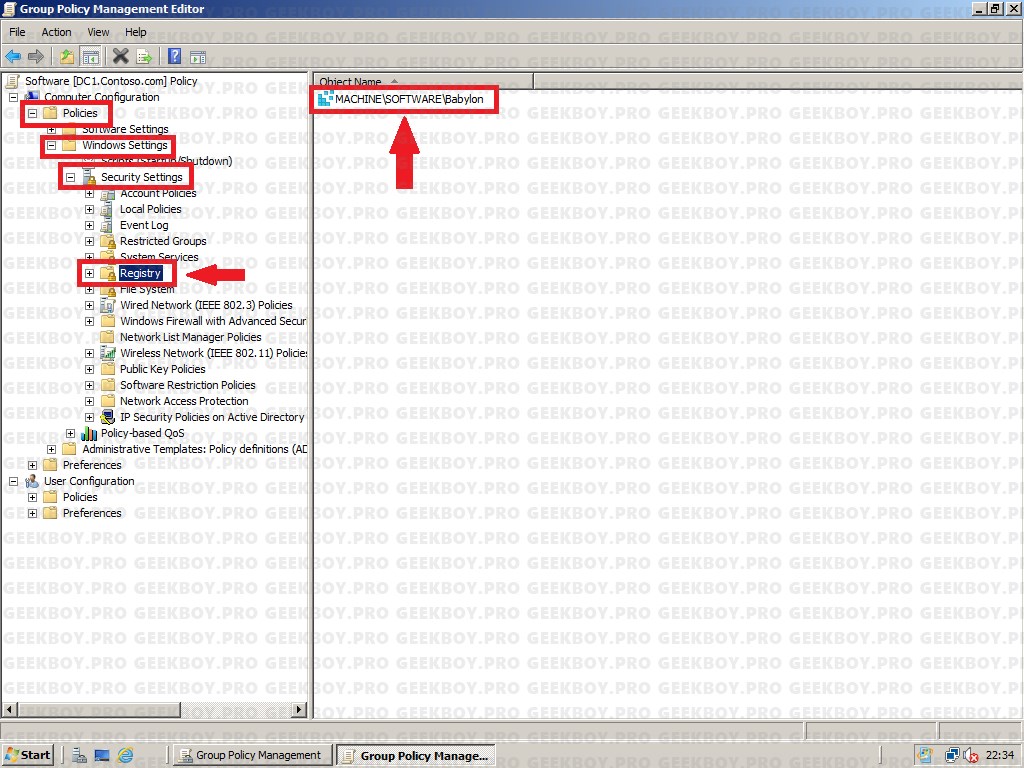Switch to Group Policy Management taskbar window

(x=252, y=756)
